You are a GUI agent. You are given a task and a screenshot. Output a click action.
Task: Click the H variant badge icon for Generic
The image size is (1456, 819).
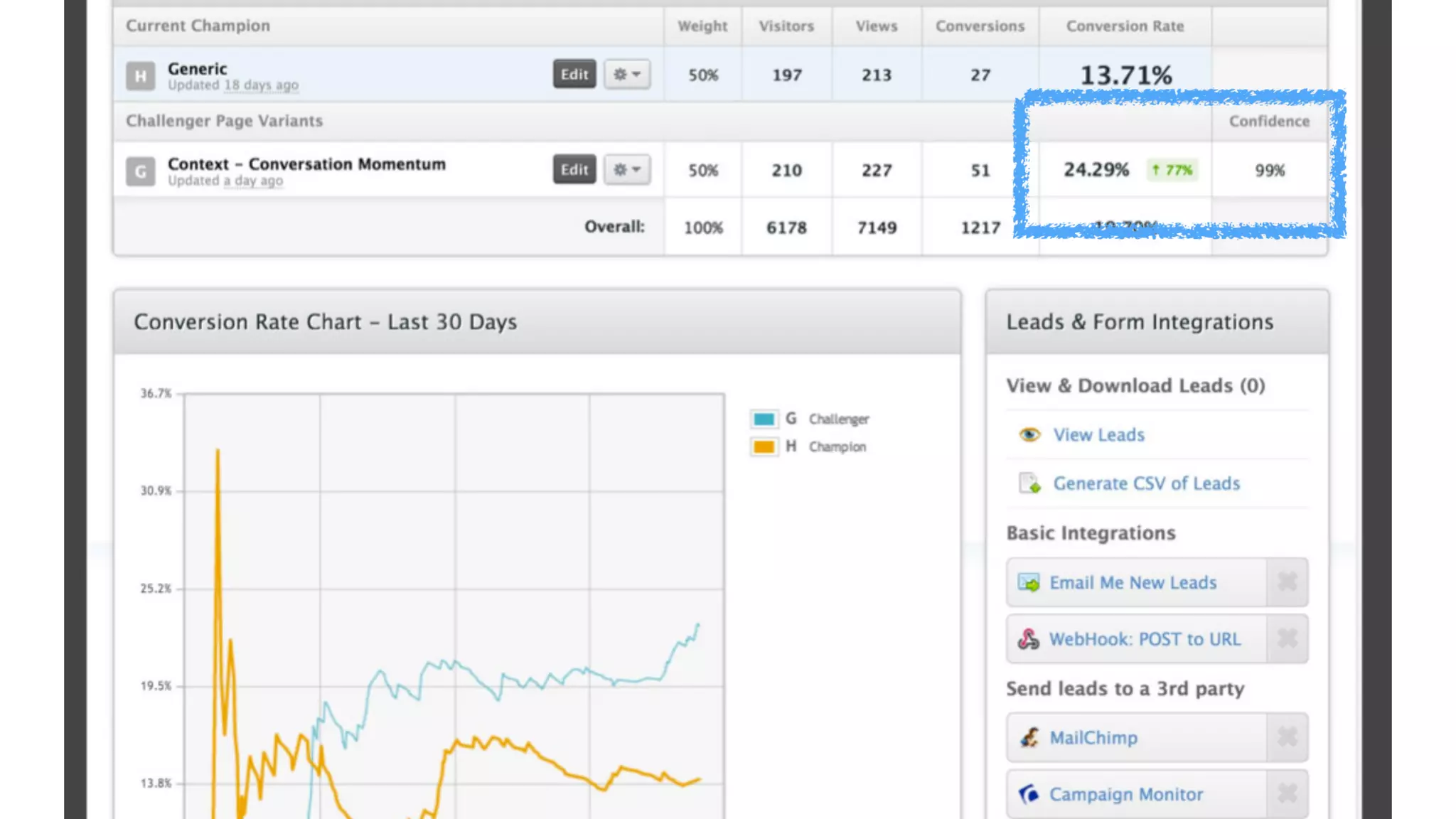pyautogui.click(x=140, y=75)
